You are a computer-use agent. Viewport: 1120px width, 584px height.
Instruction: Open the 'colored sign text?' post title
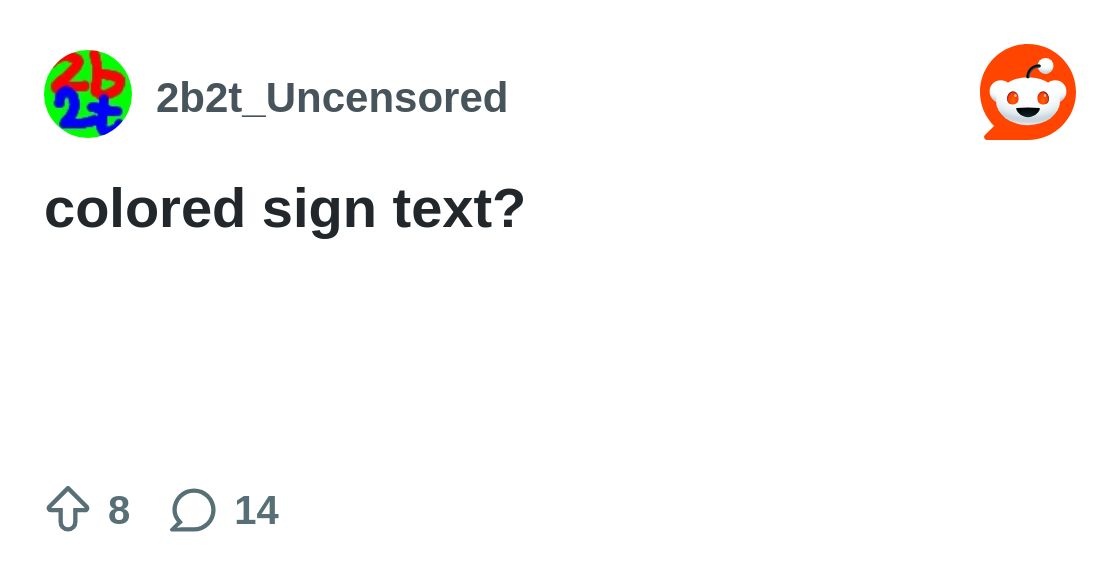pos(284,208)
